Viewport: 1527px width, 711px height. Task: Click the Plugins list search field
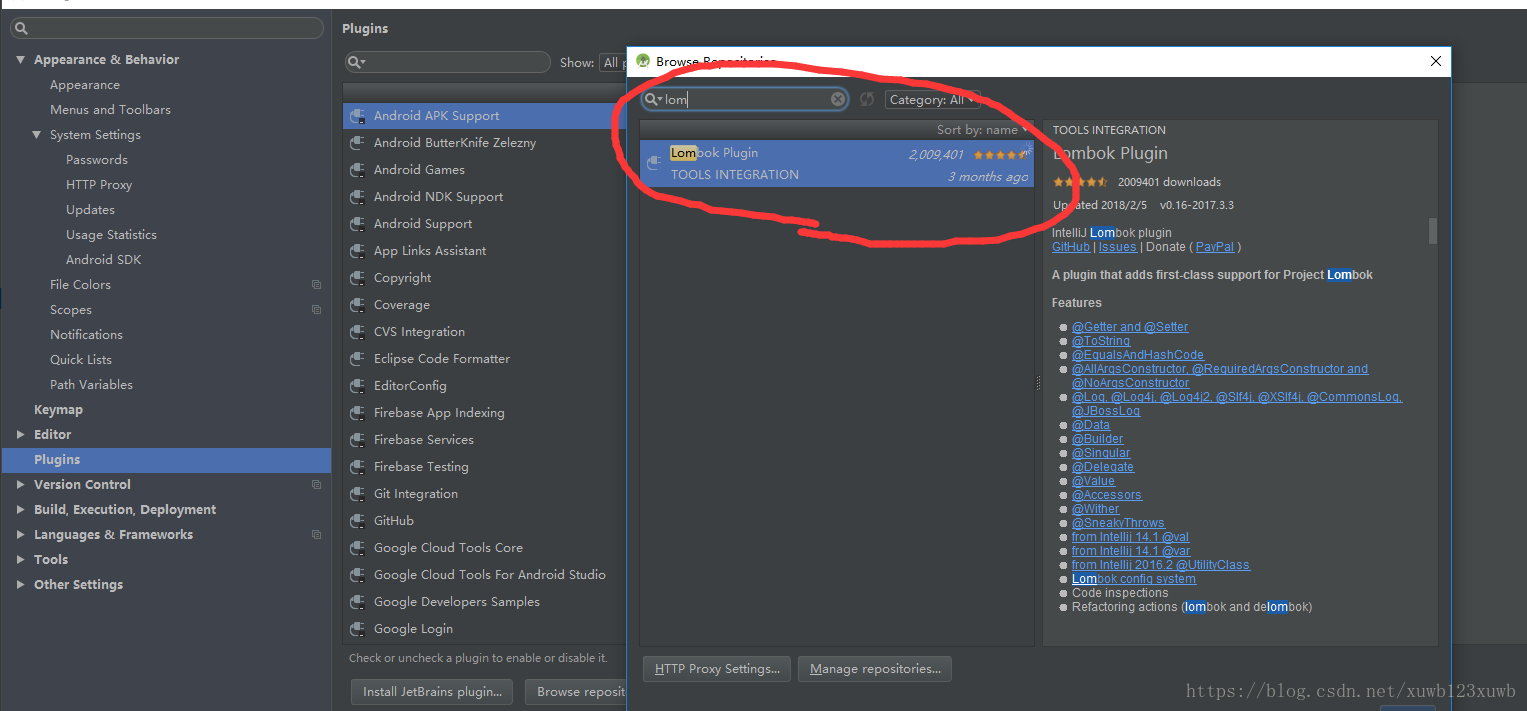pos(447,62)
